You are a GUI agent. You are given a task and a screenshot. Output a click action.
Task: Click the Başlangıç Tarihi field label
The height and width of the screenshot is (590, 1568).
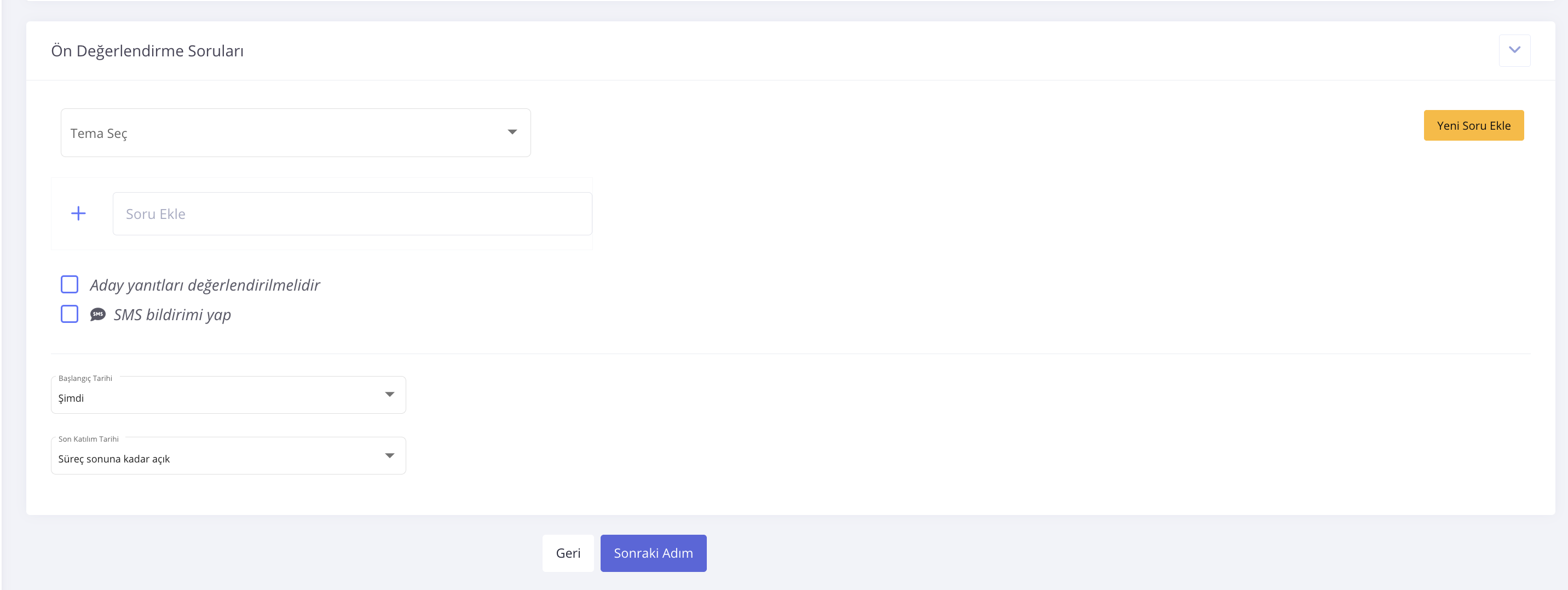(85, 378)
